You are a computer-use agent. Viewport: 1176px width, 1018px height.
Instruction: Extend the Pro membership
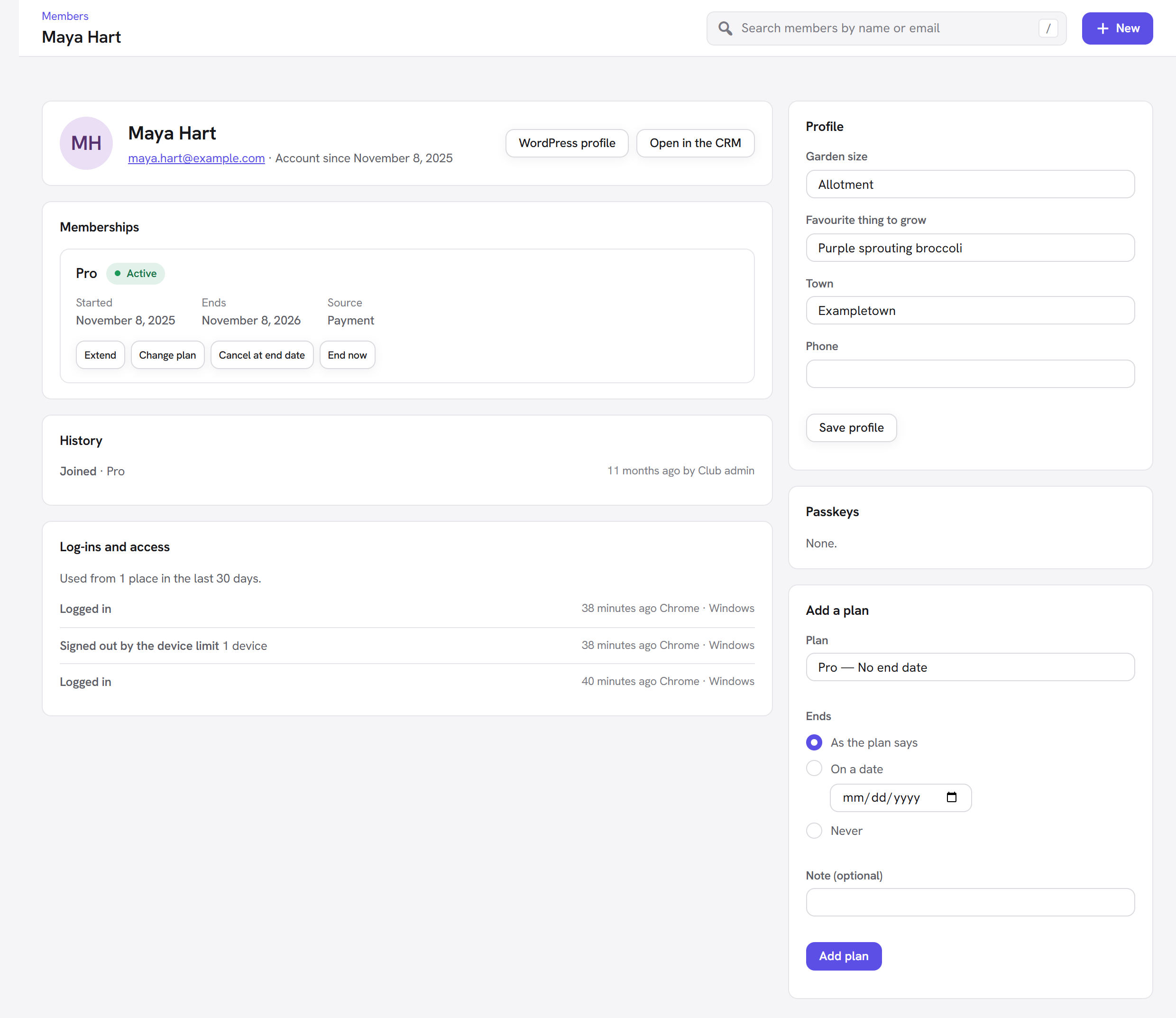coord(100,355)
